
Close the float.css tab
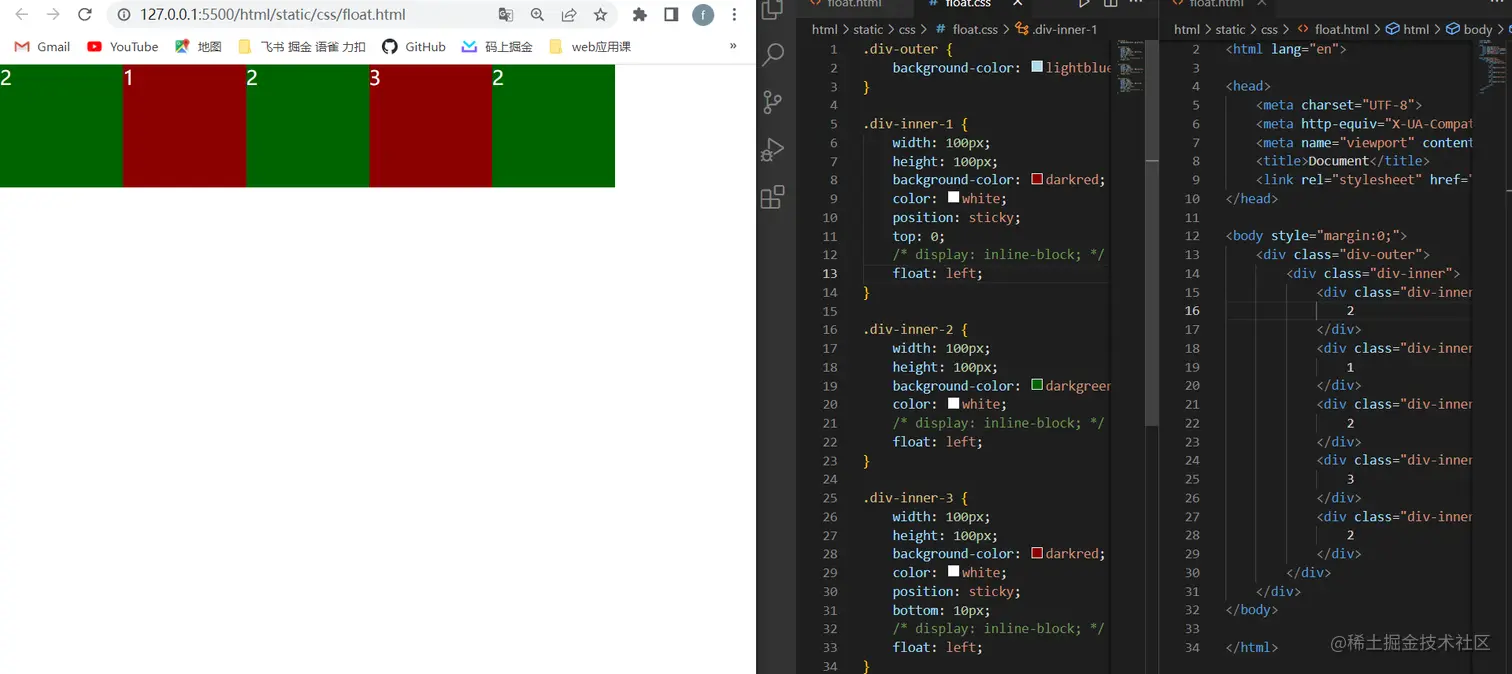[x=1017, y=4]
